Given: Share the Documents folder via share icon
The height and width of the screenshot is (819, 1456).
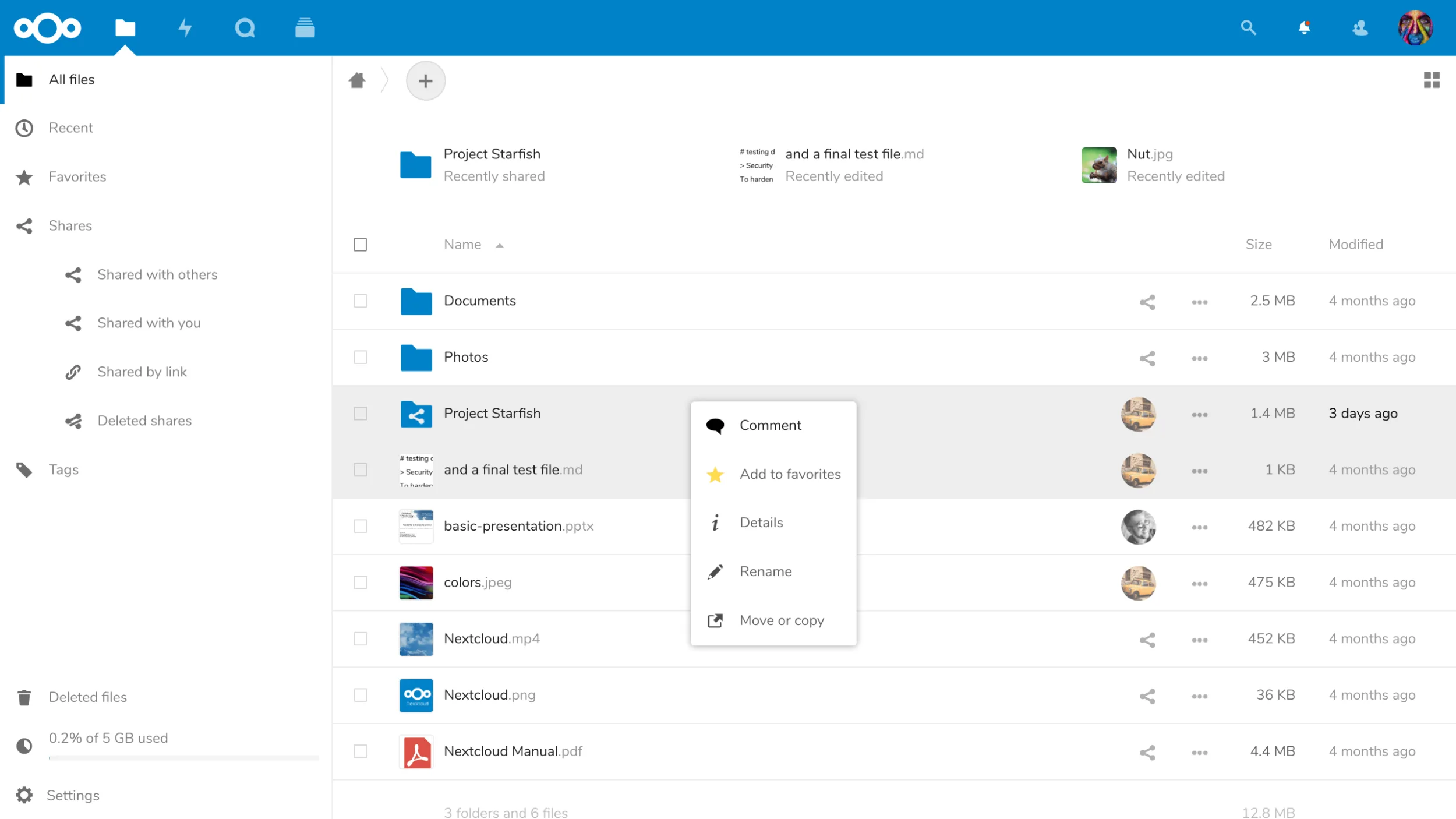Looking at the screenshot, I should (x=1147, y=302).
